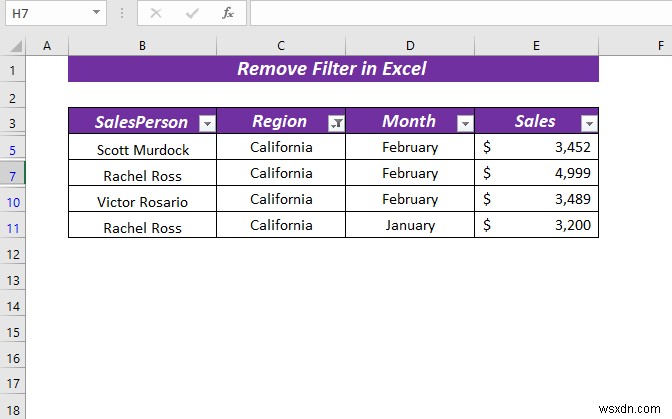672x419 pixels.
Task: Select the 'January' cell
Action: (410, 225)
